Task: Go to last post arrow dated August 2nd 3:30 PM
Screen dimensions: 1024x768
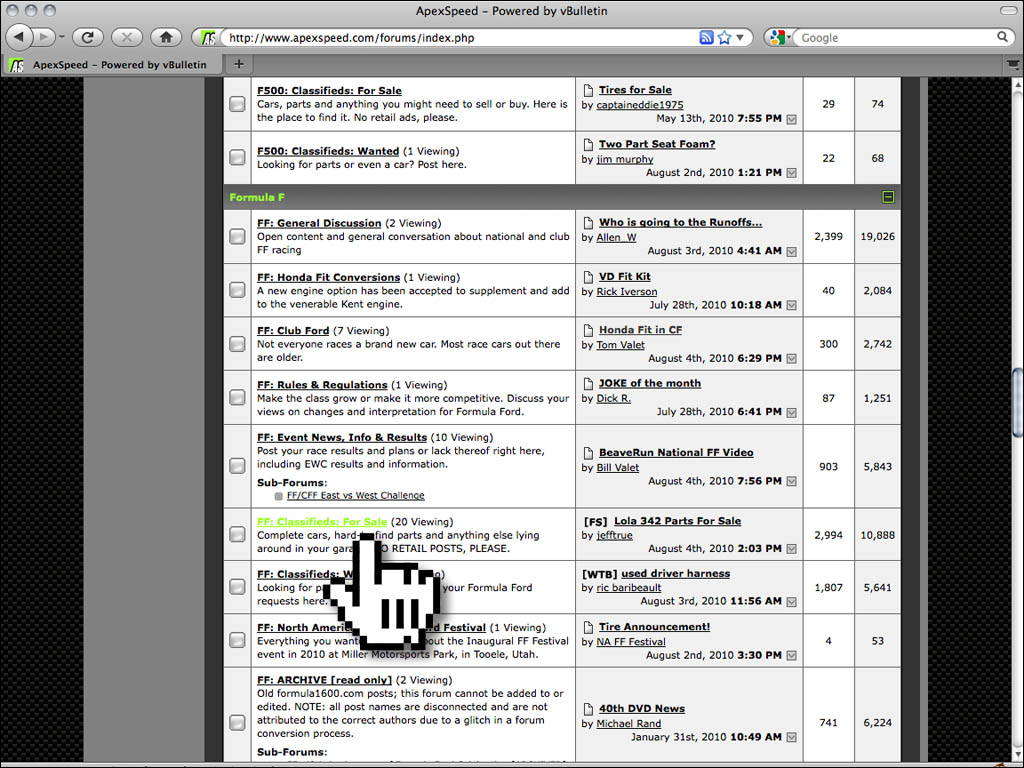Action: pyautogui.click(x=792, y=656)
